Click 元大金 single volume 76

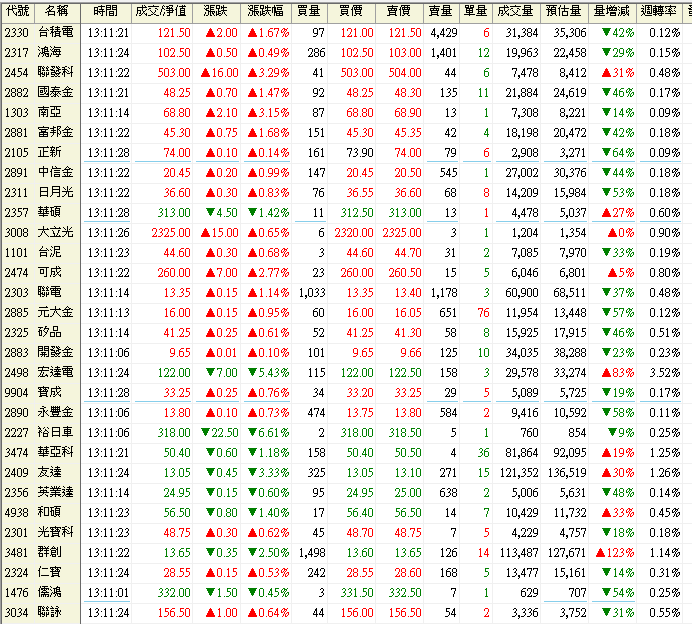click(x=483, y=312)
